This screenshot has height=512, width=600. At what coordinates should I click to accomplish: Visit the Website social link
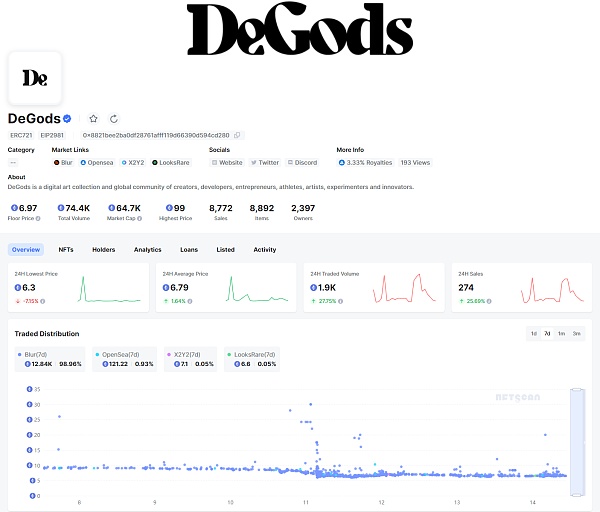227,163
